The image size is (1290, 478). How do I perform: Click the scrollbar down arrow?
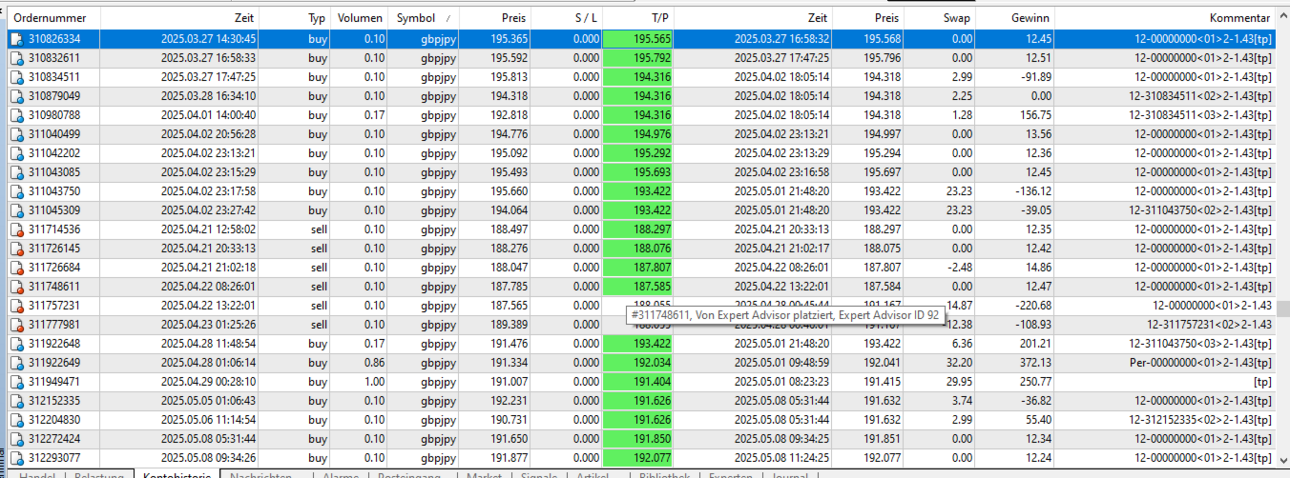1283,460
